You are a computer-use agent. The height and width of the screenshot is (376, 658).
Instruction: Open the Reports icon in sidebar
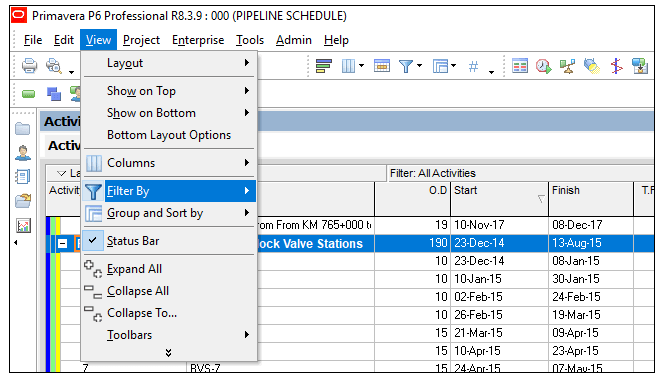tap(23, 176)
